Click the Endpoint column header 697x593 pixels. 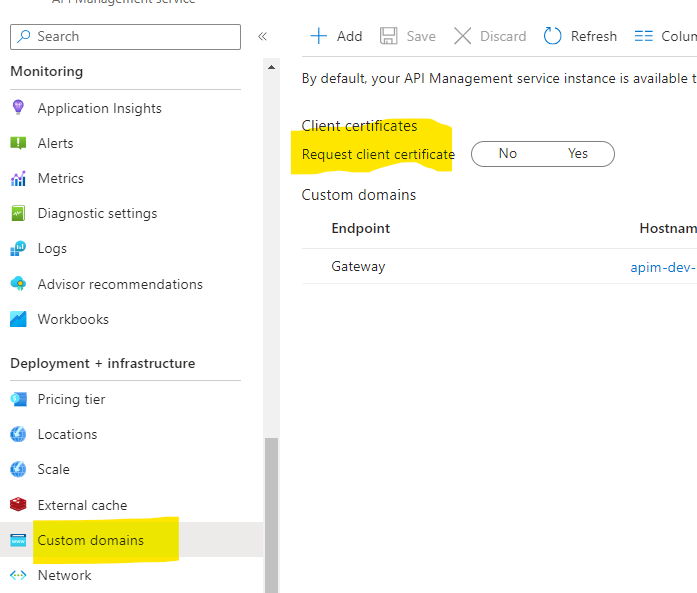click(361, 228)
